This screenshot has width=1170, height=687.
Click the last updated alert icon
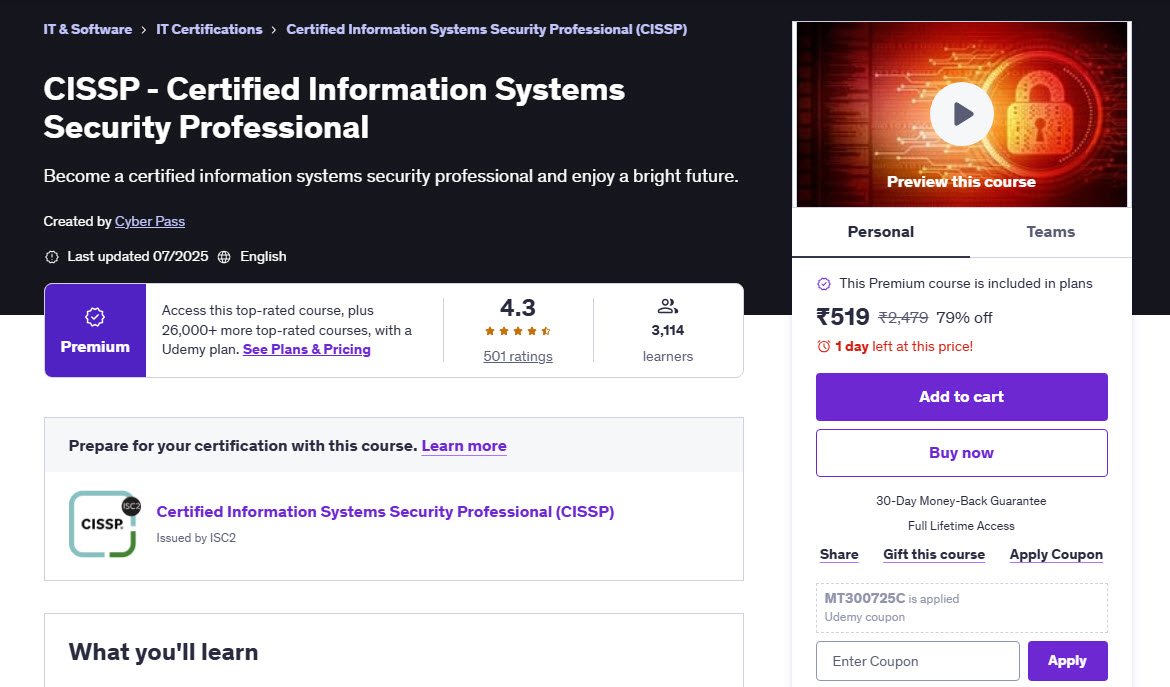tap(51, 257)
